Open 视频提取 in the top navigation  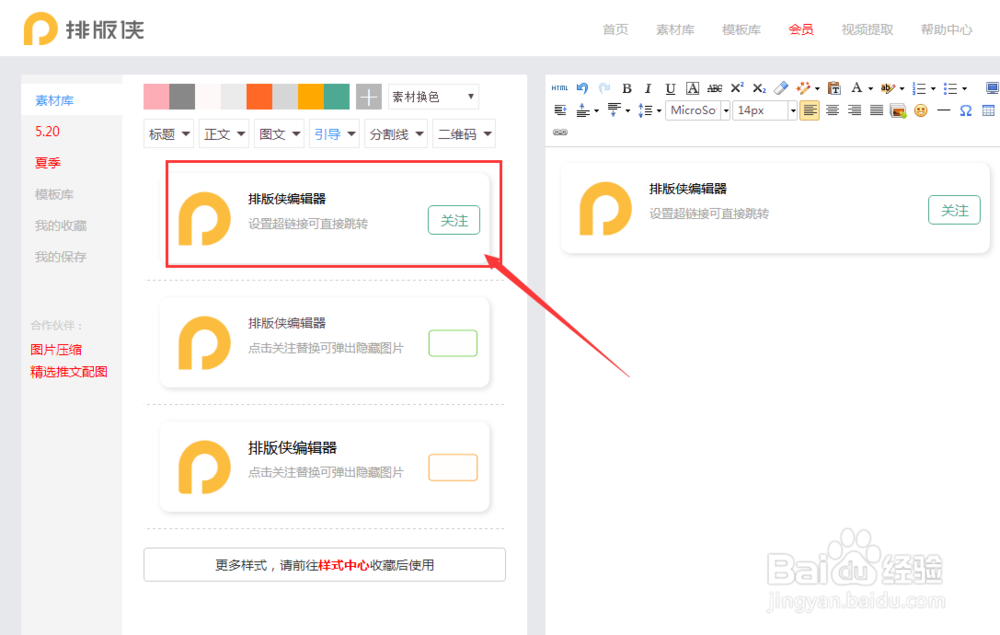(867, 29)
